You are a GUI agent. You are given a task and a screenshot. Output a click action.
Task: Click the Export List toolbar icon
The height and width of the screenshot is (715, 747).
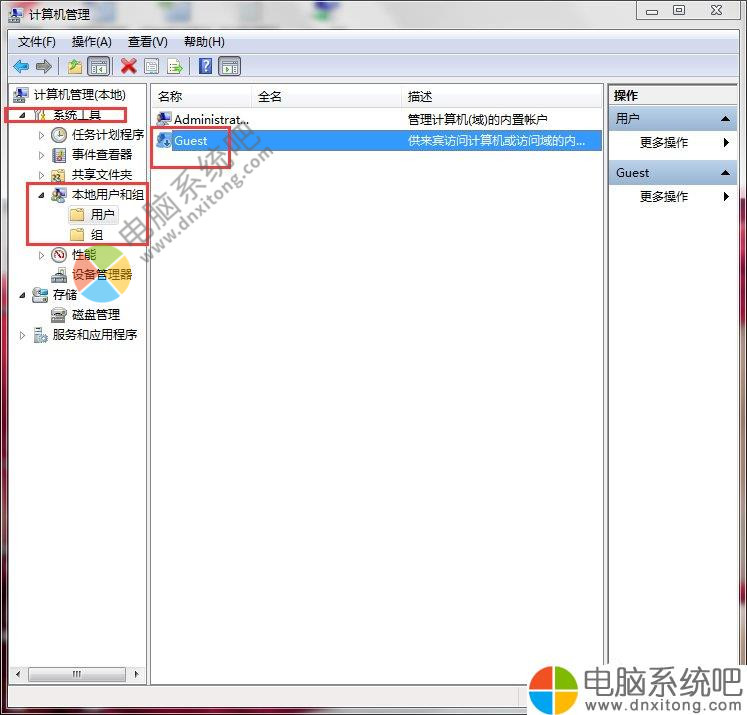point(175,66)
